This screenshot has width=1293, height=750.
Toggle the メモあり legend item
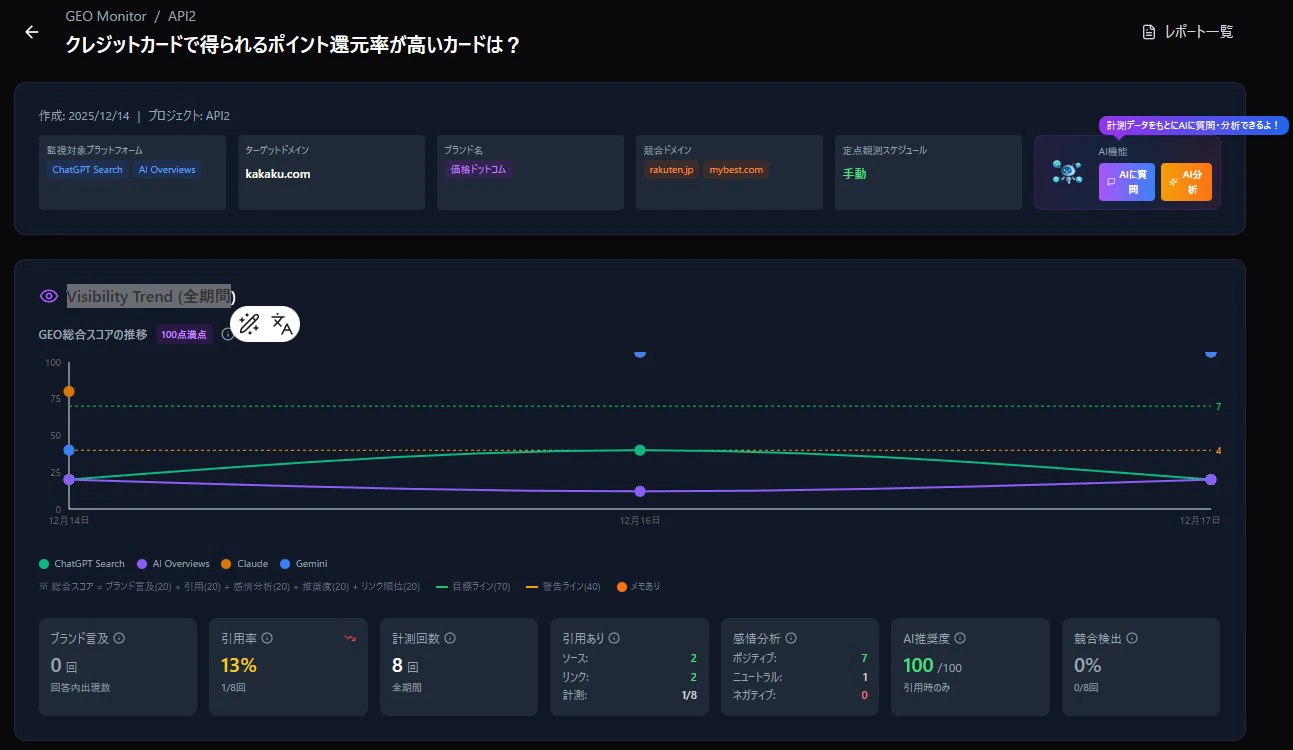pos(639,586)
